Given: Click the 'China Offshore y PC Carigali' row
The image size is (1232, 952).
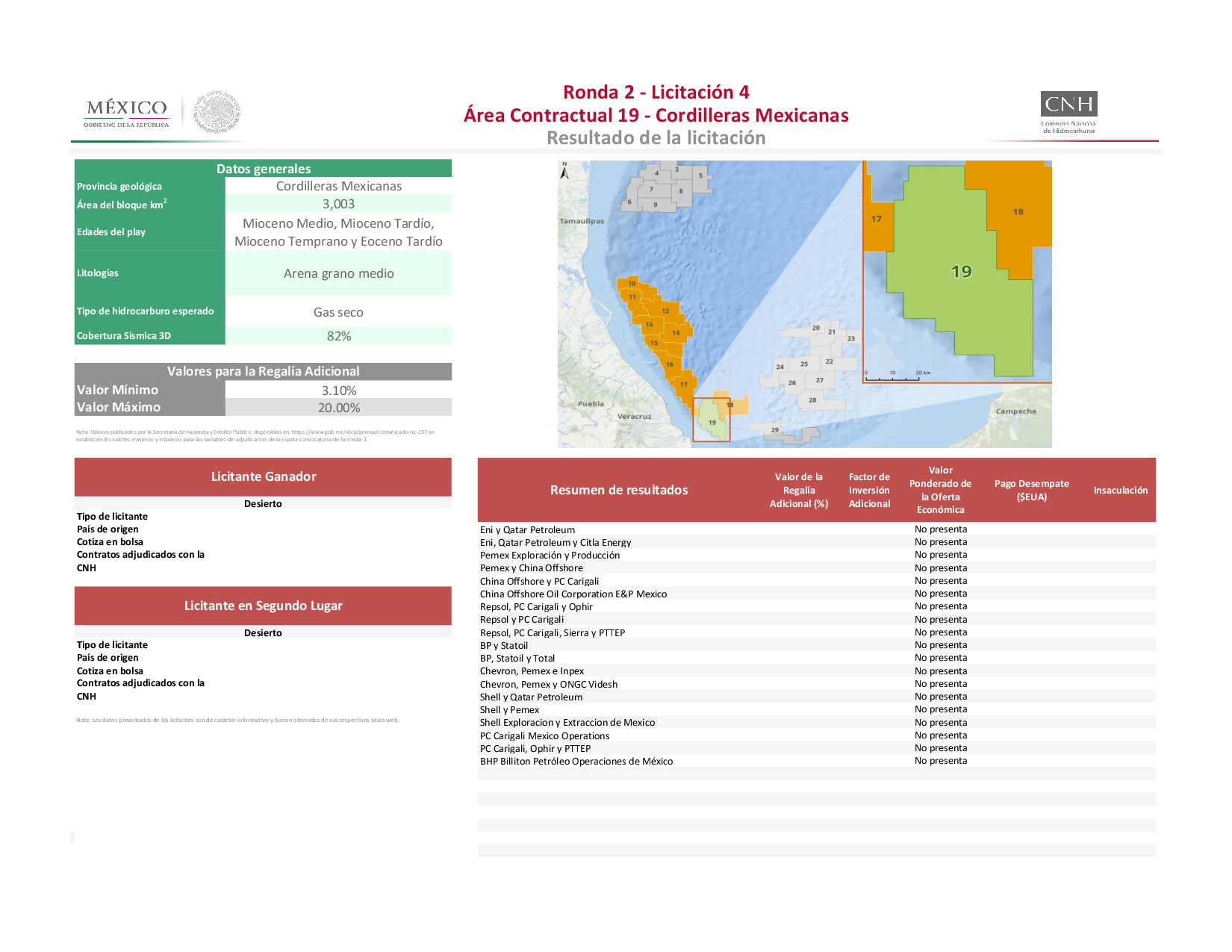Looking at the screenshot, I should pos(817,581).
